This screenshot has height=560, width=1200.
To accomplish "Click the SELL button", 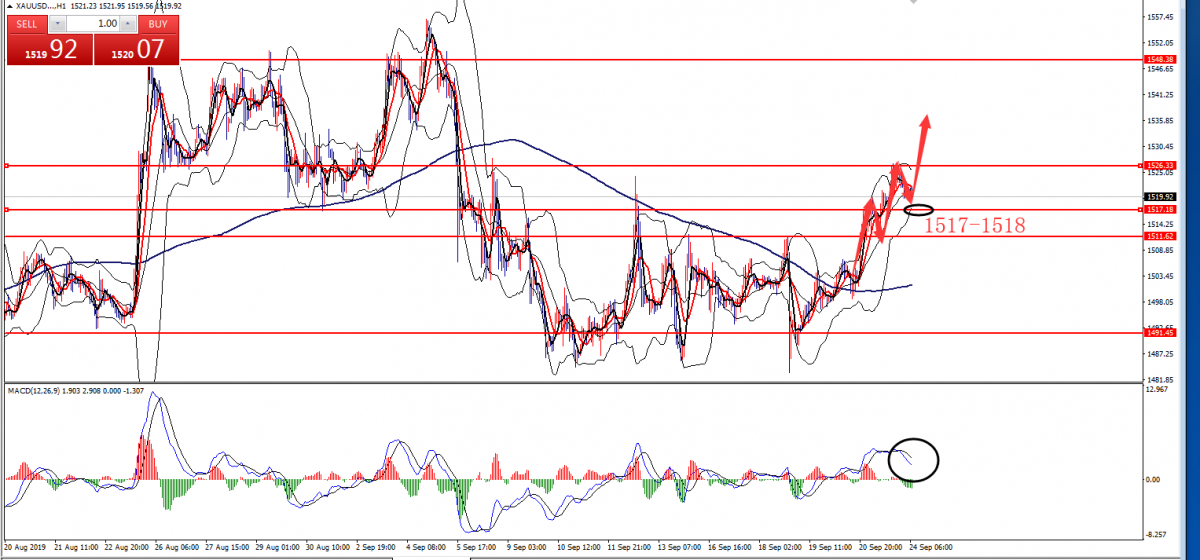I will pos(27,23).
